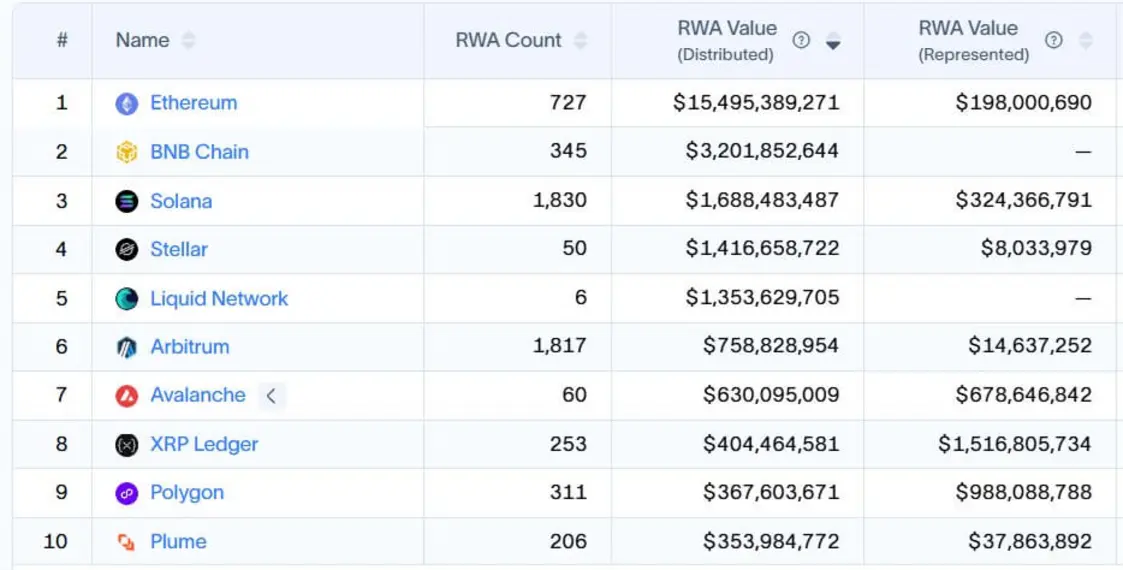This screenshot has height=570, width=1123.
Task: Toggle sort on RWA Value Distributed arrow
Action: 833,41
